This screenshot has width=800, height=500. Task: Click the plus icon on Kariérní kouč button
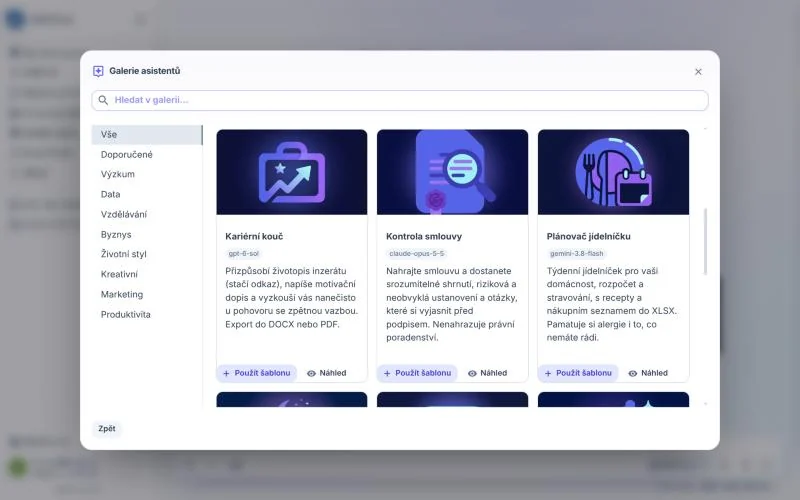point(227,373)
